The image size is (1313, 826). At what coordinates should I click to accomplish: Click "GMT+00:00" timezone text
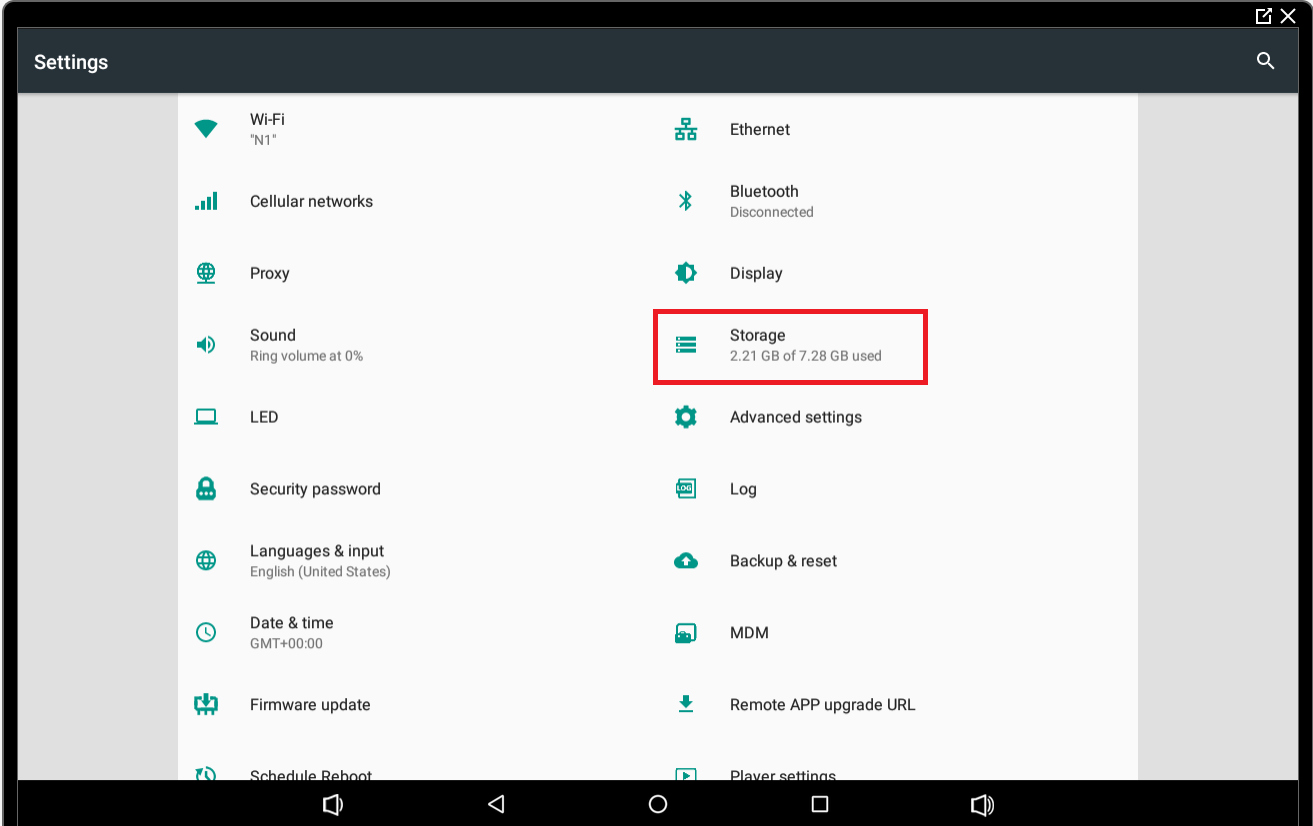(x=286, y=644)
